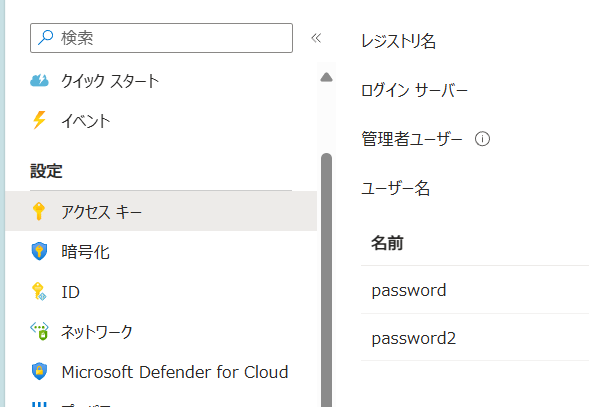Click the yellow アクセス キー key icon
Screen dimensions: 589x407
pyautogui.click(x=39, y=211)
